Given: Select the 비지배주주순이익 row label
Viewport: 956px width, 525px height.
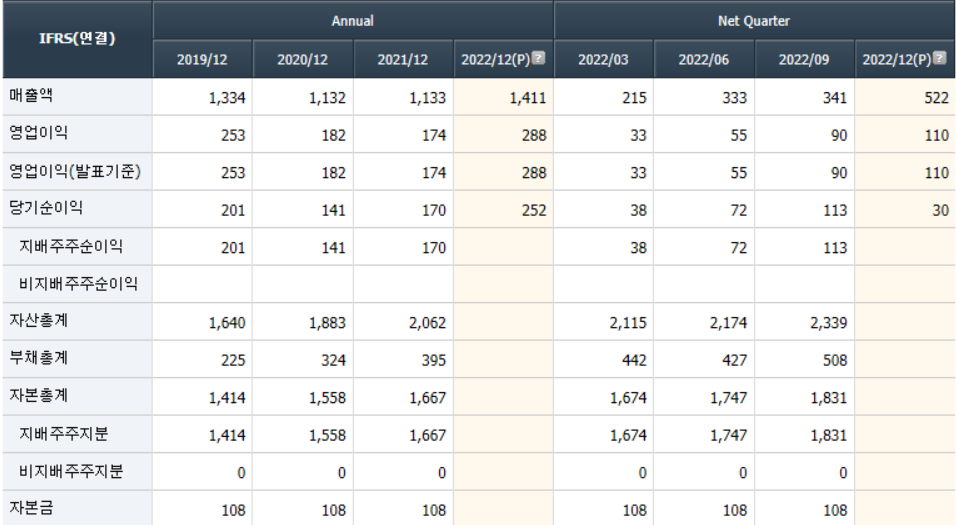Looking at the screenshot, I should [x=78, y=284].
